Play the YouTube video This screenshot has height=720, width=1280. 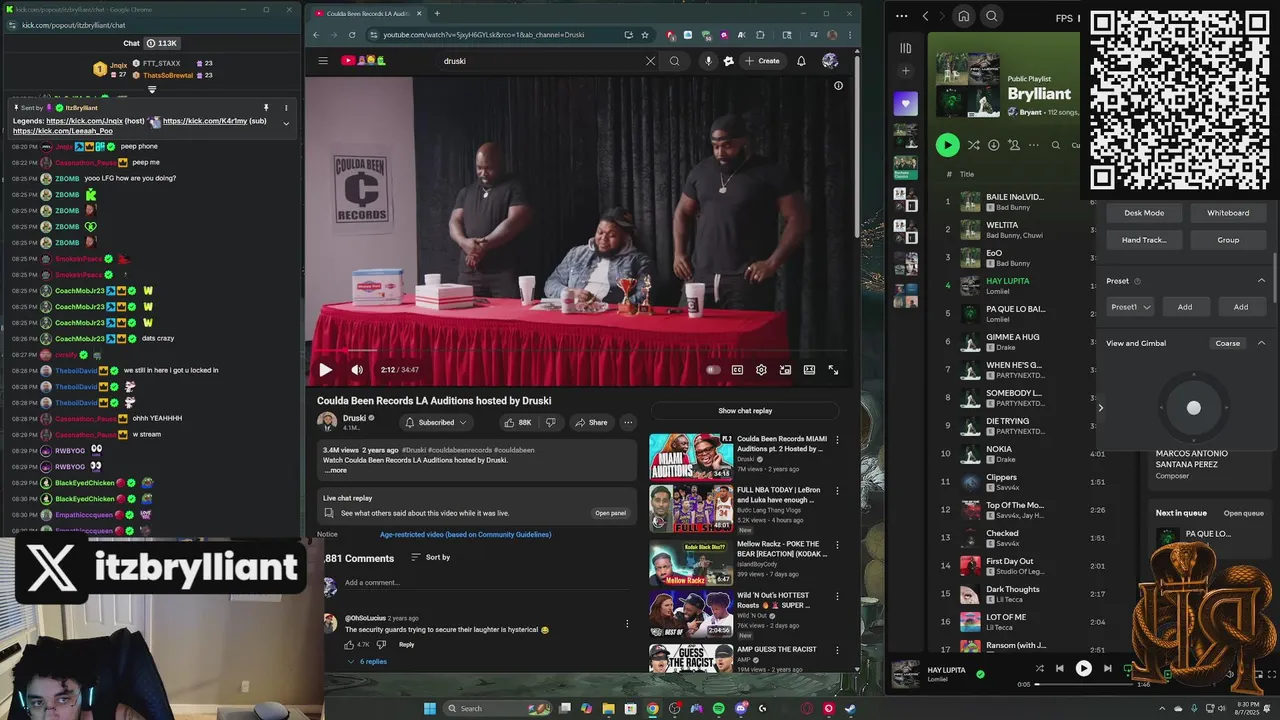coord(325,370)
